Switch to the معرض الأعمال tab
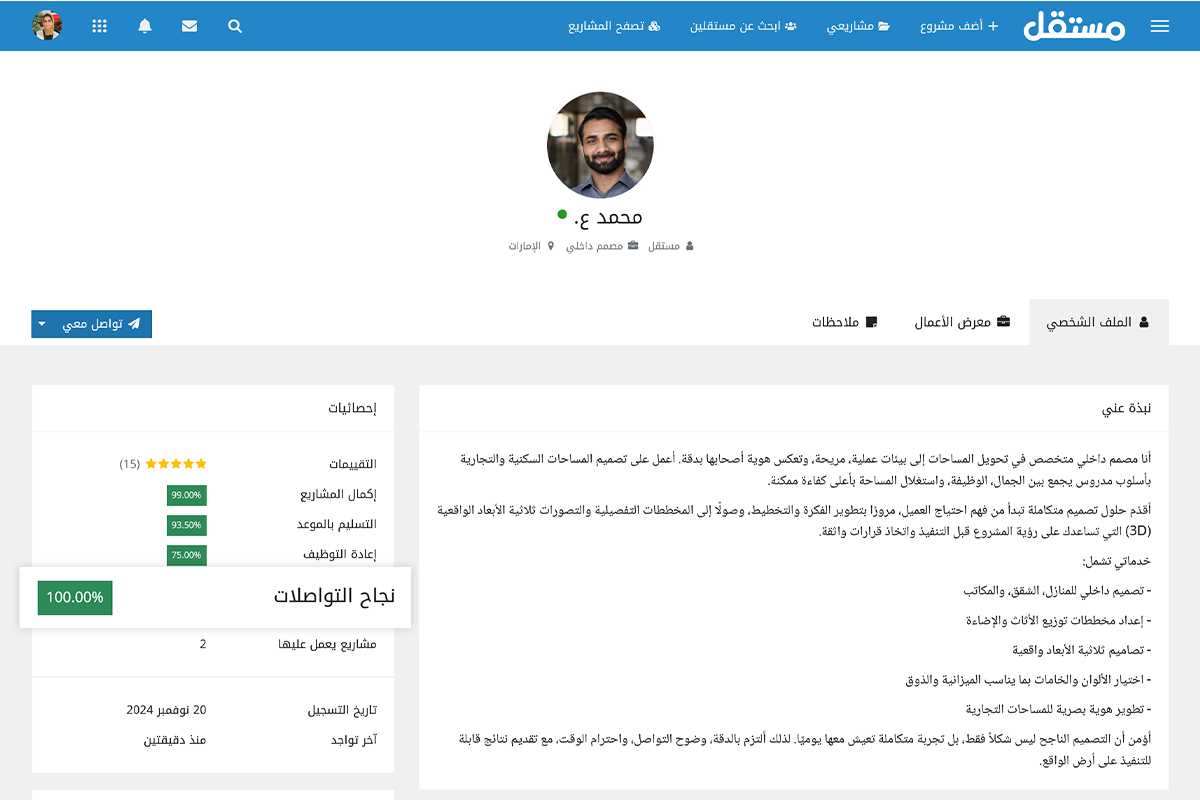Screen dimensions: 1200x800 coord(962,323)
